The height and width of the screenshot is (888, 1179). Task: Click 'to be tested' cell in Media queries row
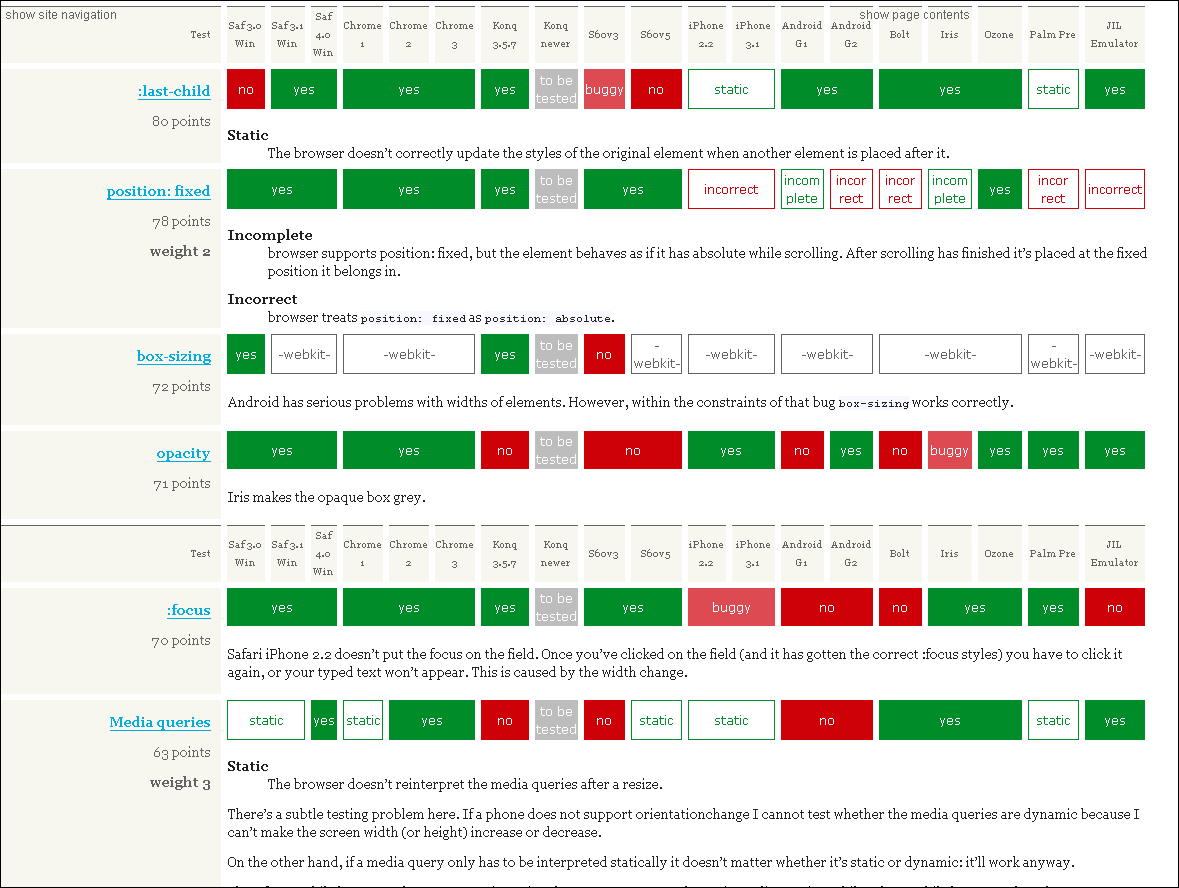click(556, 720)
